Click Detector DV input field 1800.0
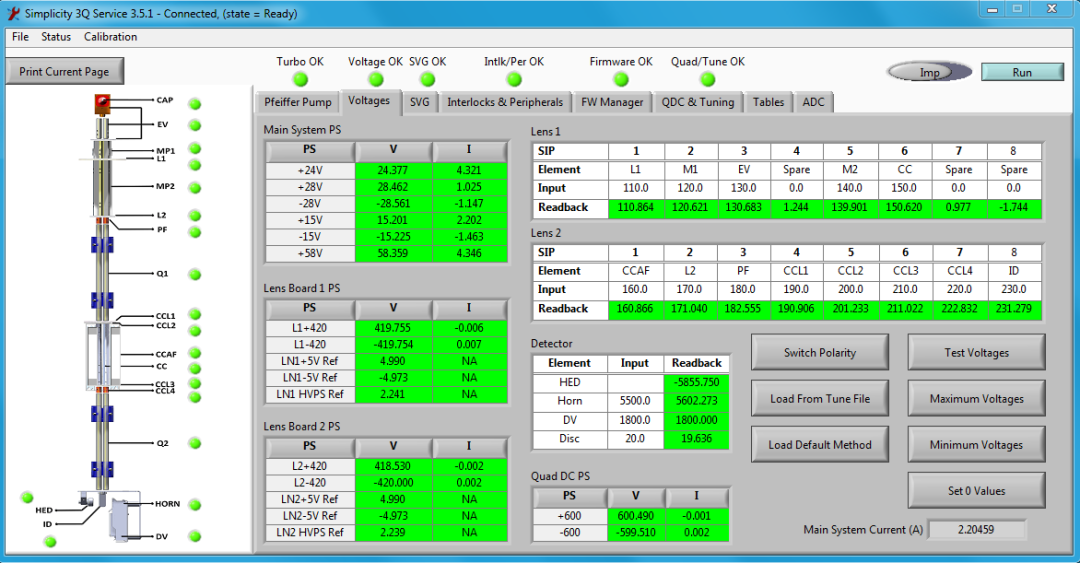The height and width of the screenshot is (563, 1080). tap(635, 420)
